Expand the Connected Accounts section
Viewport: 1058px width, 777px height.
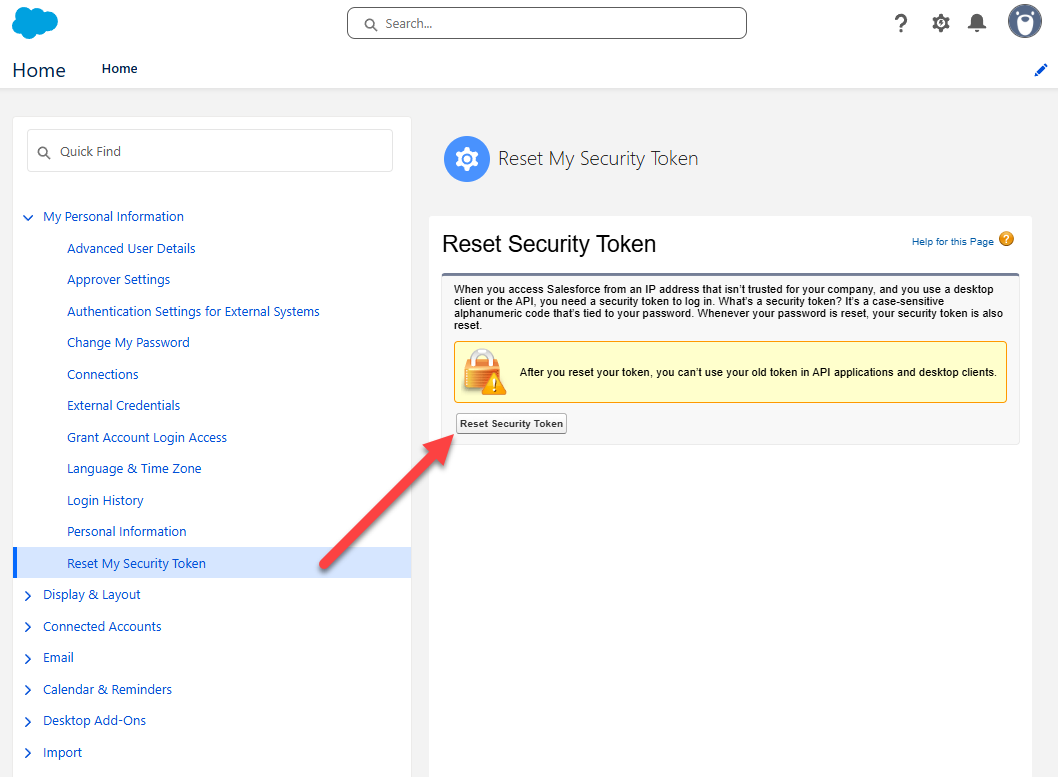28,627
